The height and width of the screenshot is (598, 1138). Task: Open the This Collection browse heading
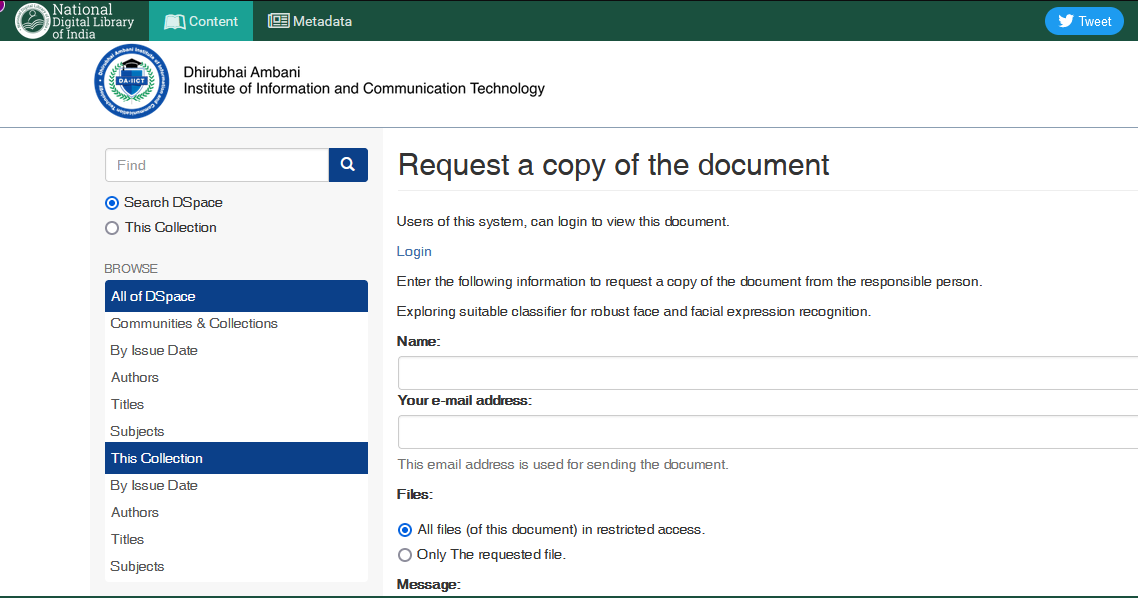(x=237, y=458)
